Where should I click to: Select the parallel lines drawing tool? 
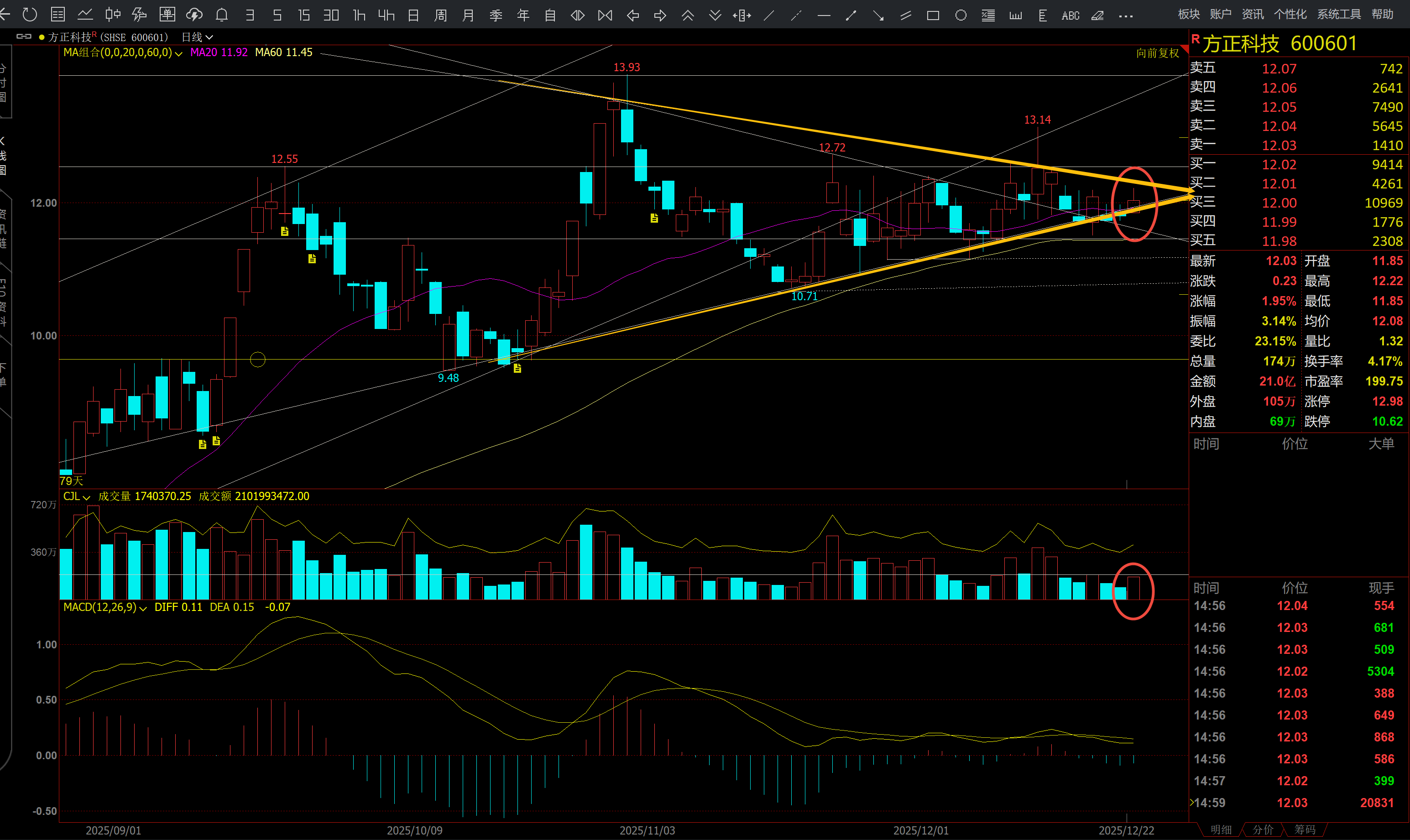pyautogui.click(x=906, y=15)
